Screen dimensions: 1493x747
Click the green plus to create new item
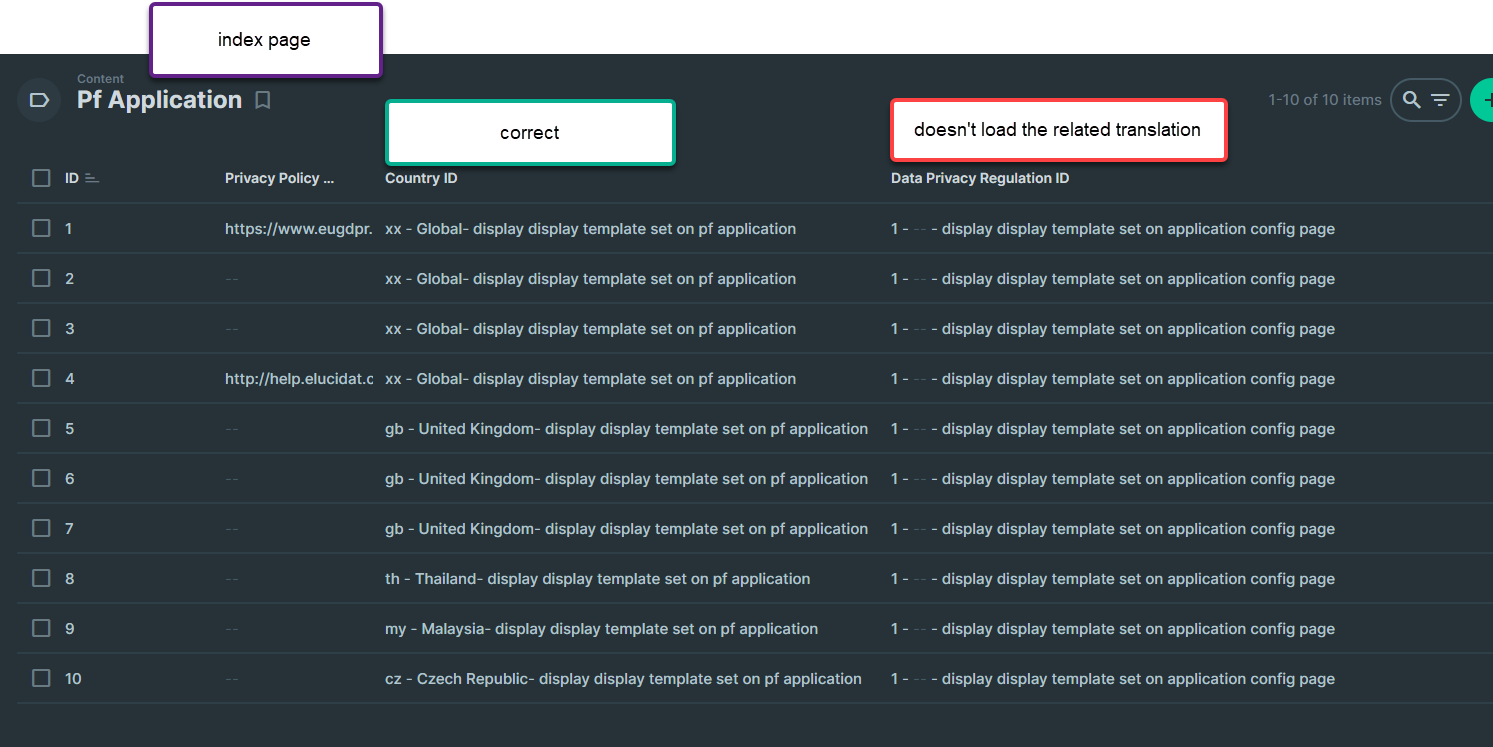coord(1487,100)
